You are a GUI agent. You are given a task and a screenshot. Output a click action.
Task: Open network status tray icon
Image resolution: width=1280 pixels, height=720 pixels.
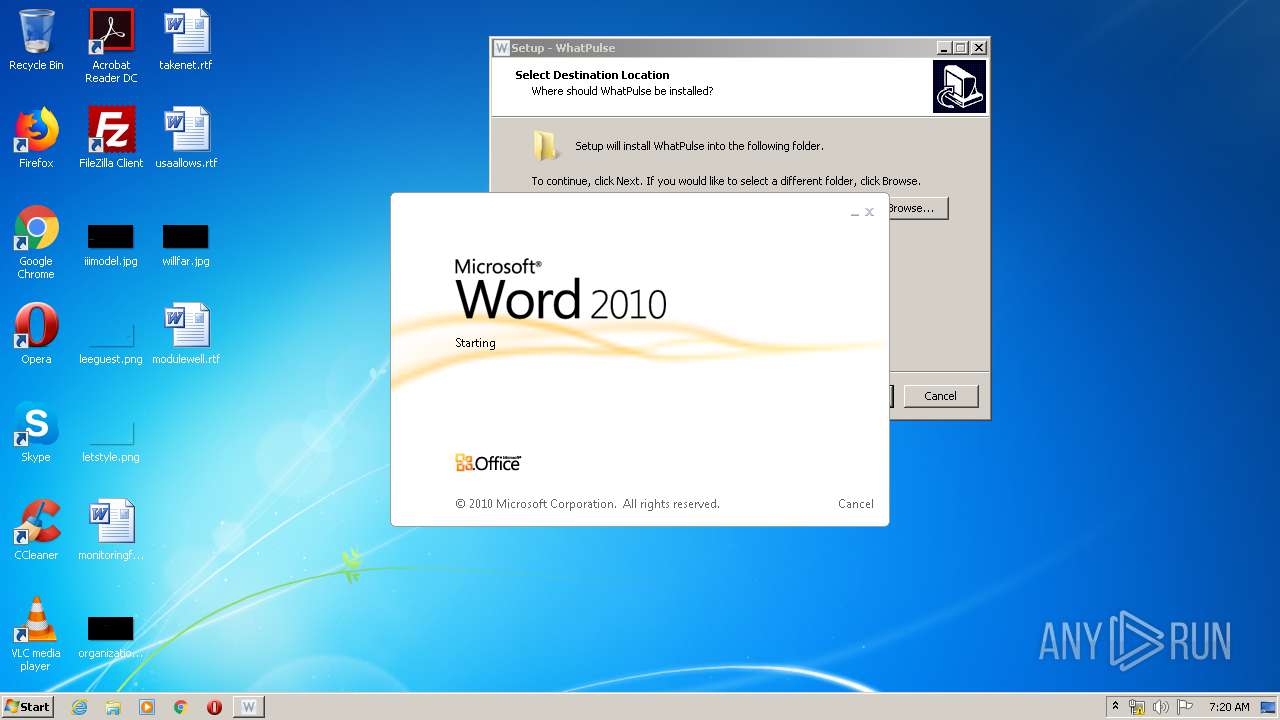click(1137, 707)
